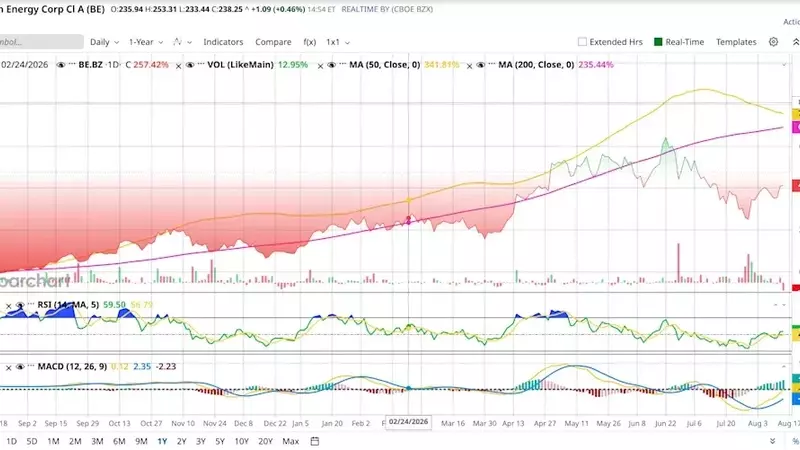Screen dimensions: 800x450
Task: Open the f(x) expressions menu
Action: point(310,42)
